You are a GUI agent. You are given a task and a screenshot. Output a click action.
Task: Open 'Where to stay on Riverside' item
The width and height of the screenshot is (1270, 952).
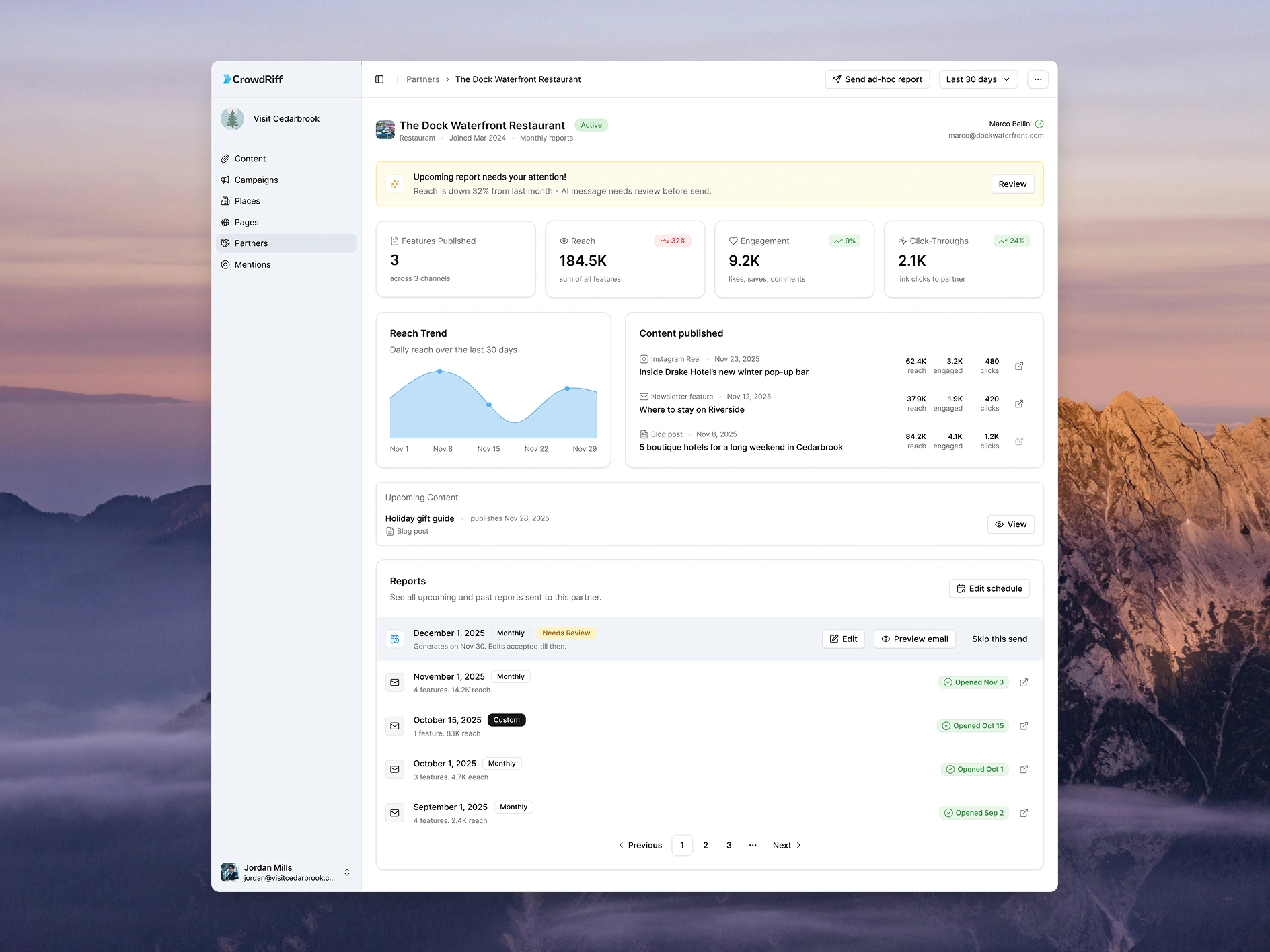click(x=692, y=410)
